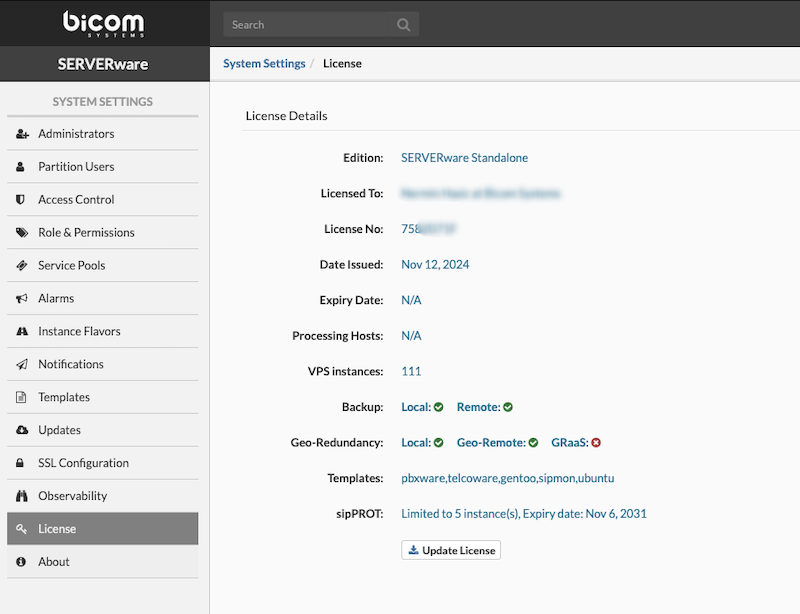This screenshot has width=800, height=614.
Task: Navigate to System Settings breadcrumb link
Action: [264, 64]
